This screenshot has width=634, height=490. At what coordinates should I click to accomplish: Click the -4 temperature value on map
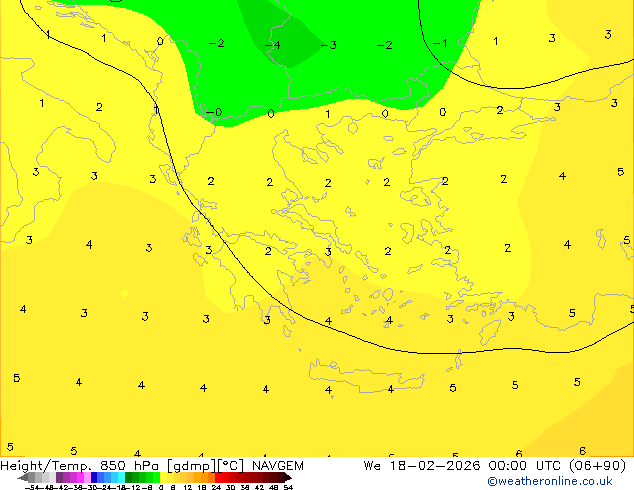coord(273,44)
